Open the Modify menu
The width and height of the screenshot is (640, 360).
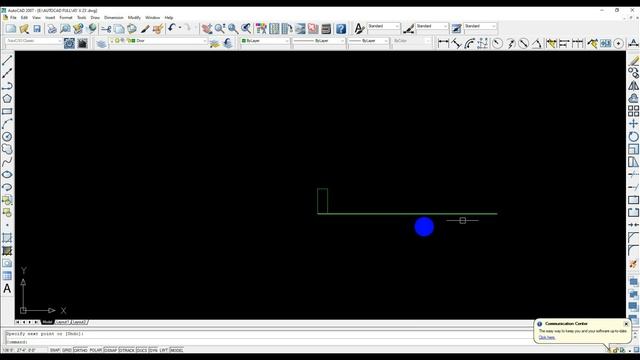[x=134, y=18]
